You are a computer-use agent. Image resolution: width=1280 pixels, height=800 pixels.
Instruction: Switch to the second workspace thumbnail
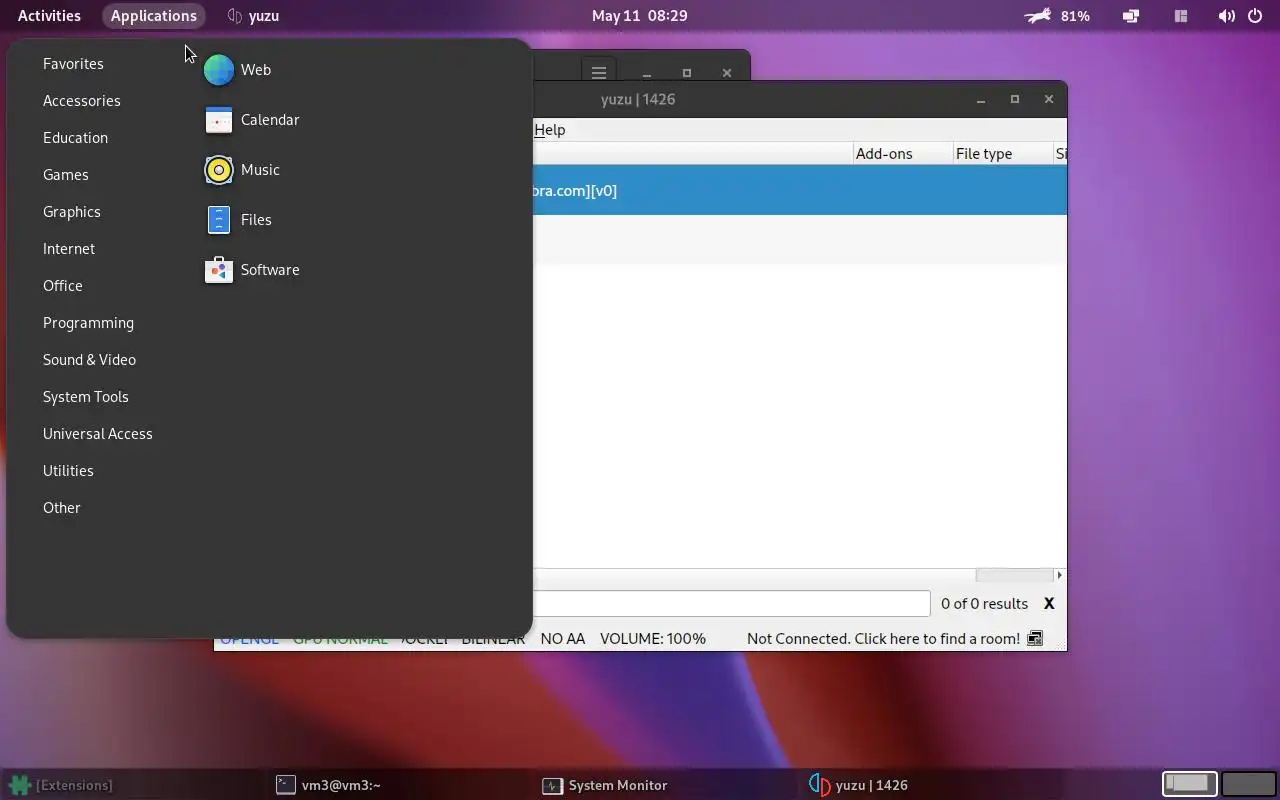click(1249, 784)
